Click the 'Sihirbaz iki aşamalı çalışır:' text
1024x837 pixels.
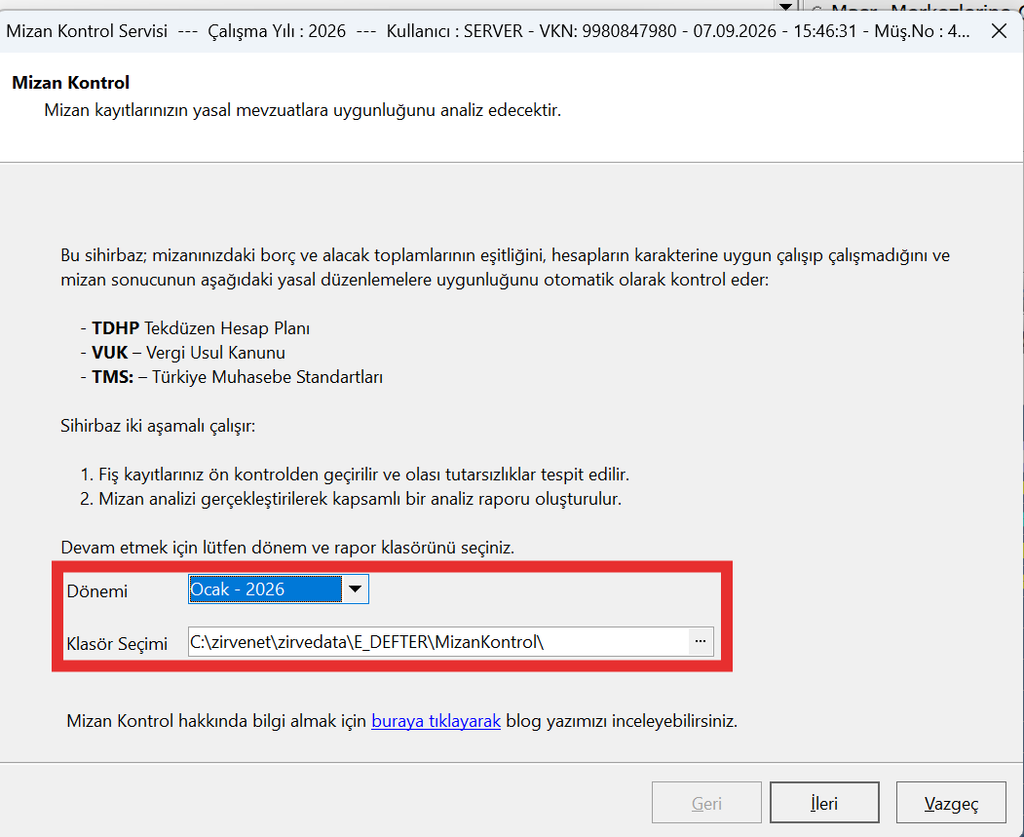[x=158, y=426]
